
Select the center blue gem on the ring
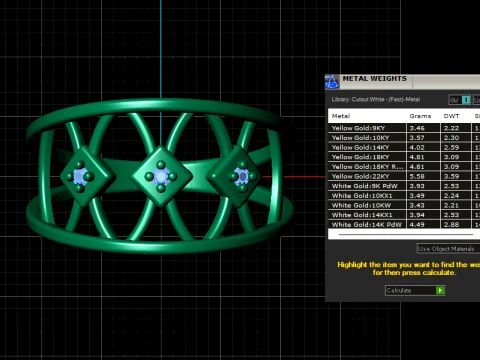pos(161,176)
